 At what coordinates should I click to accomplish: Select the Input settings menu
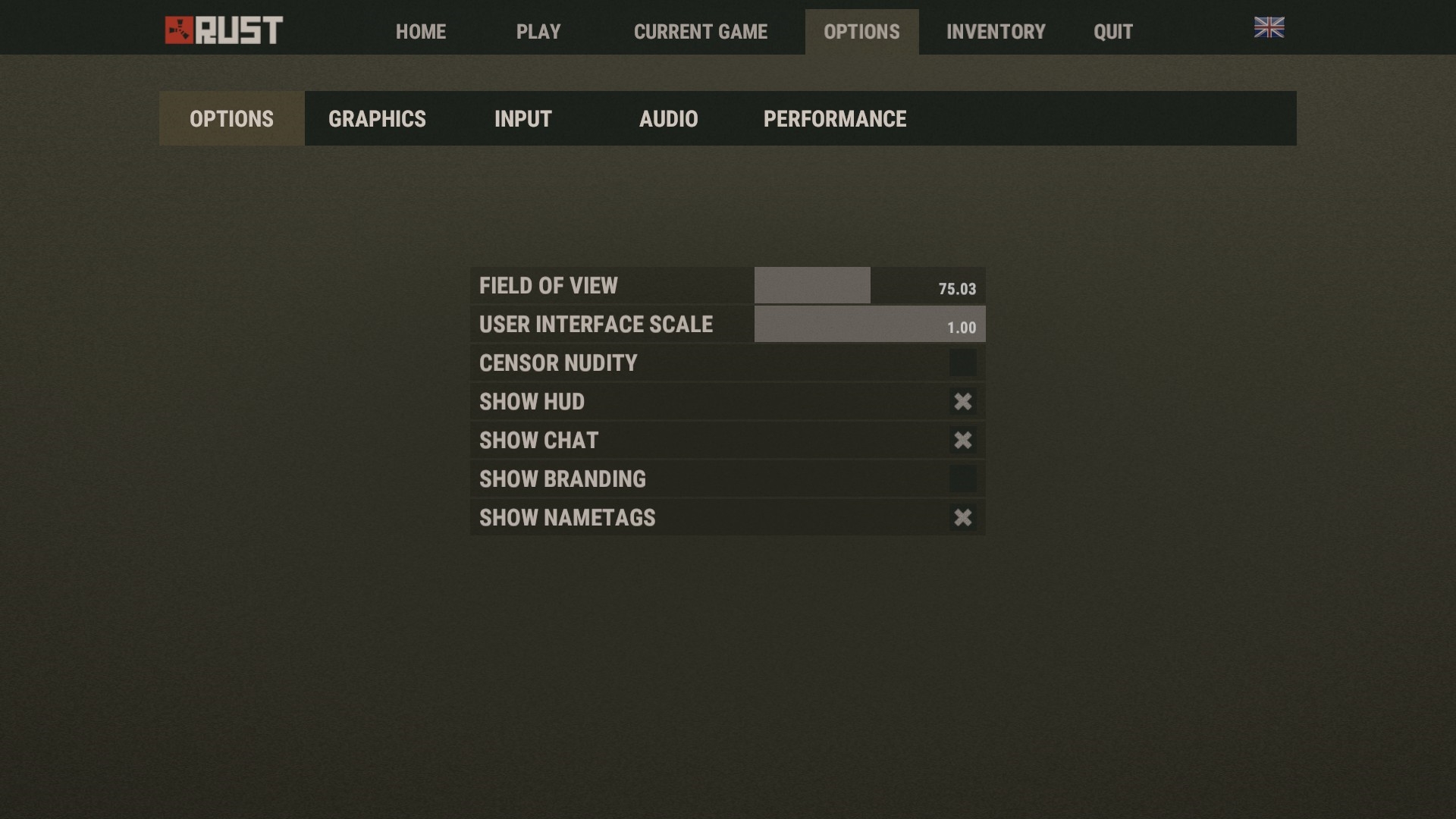[x=523, y=118]
